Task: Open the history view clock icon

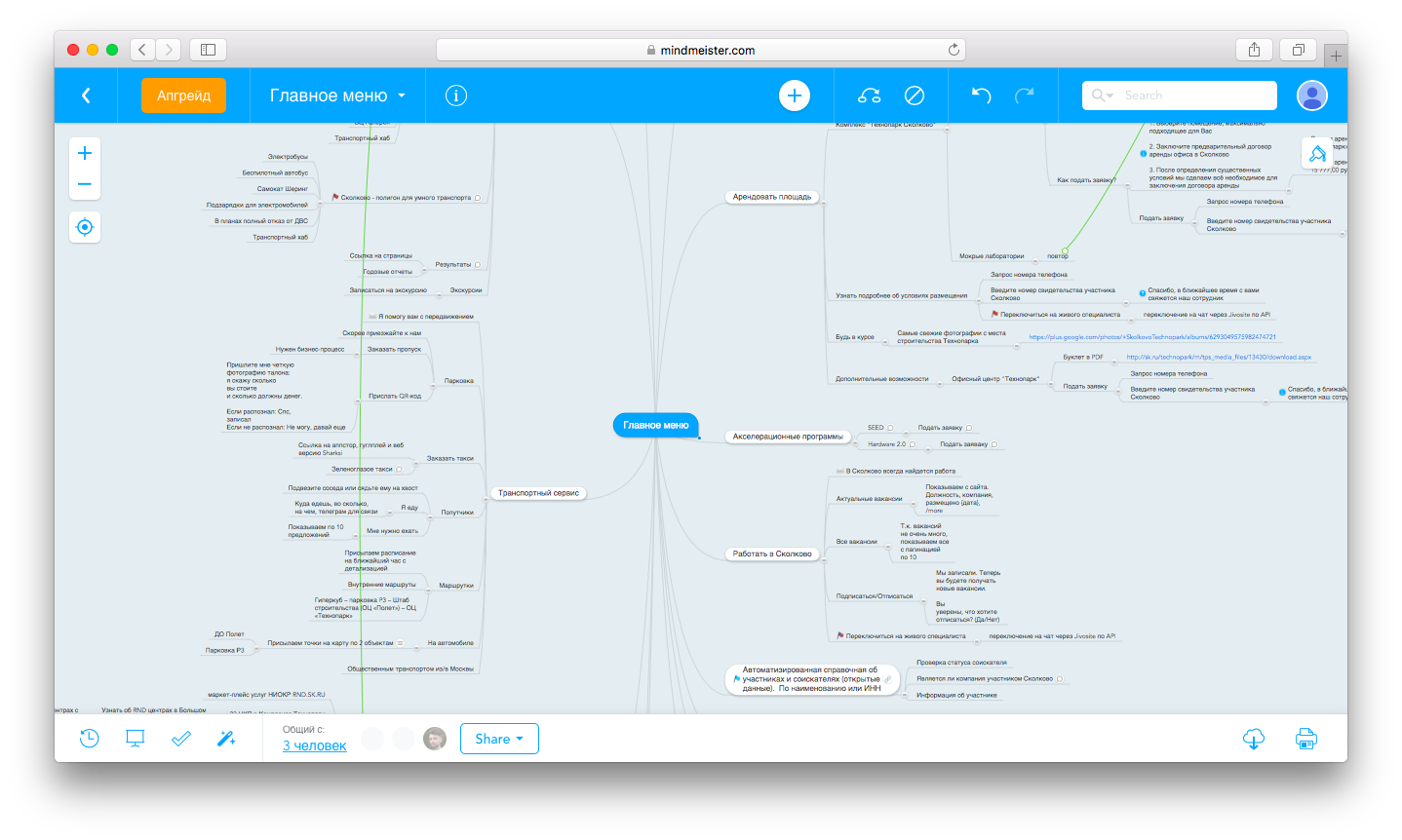Action: point(89,739)
